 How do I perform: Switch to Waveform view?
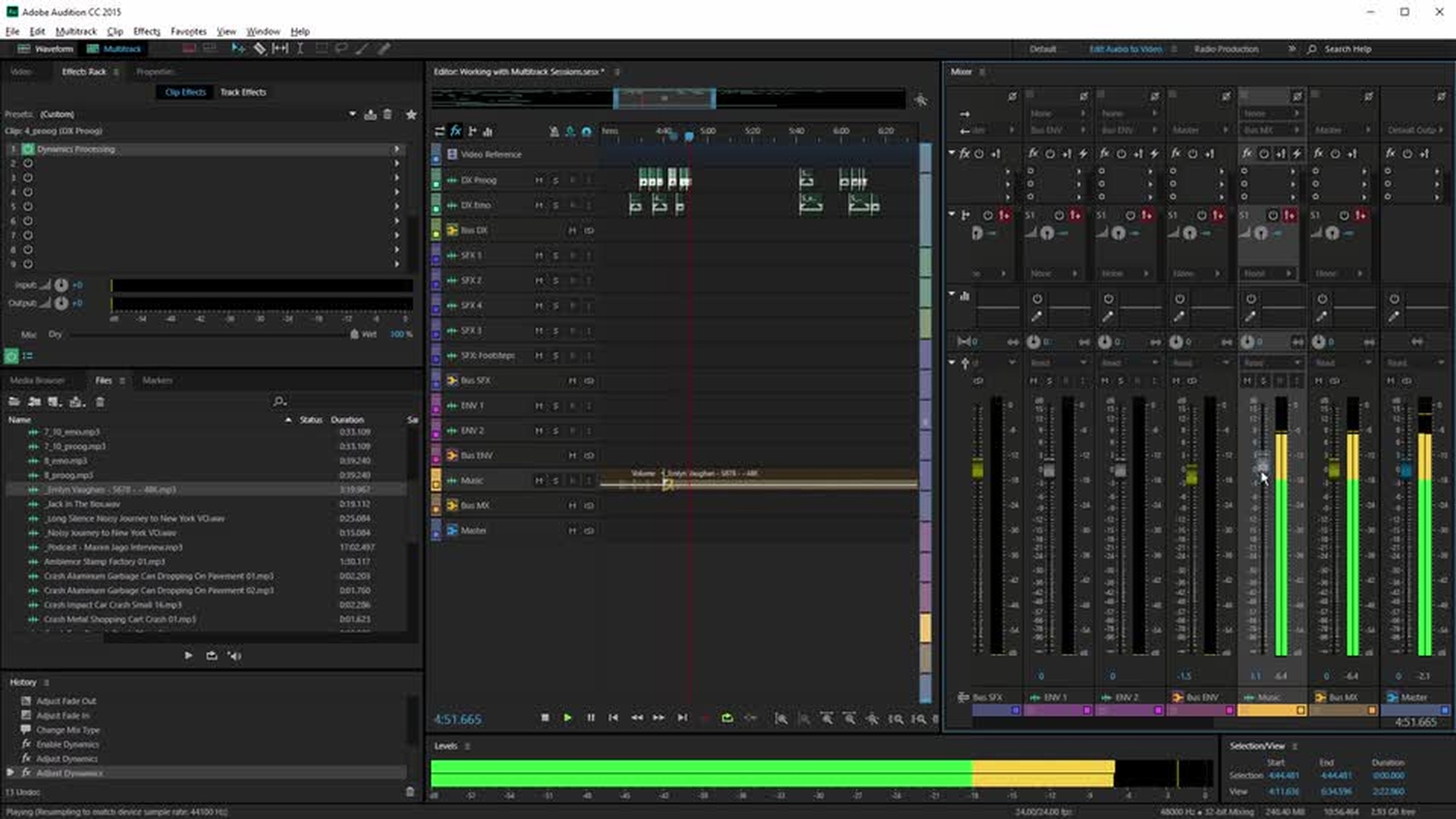point(45,49)
